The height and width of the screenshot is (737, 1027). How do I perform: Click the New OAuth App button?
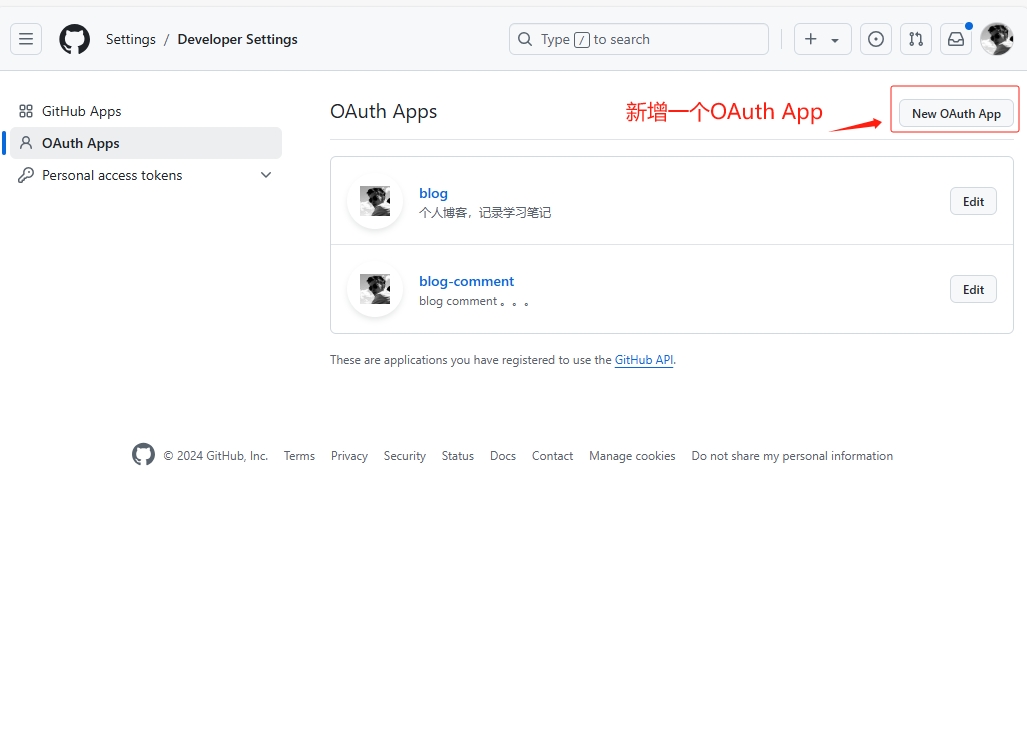tap(956, 113)
